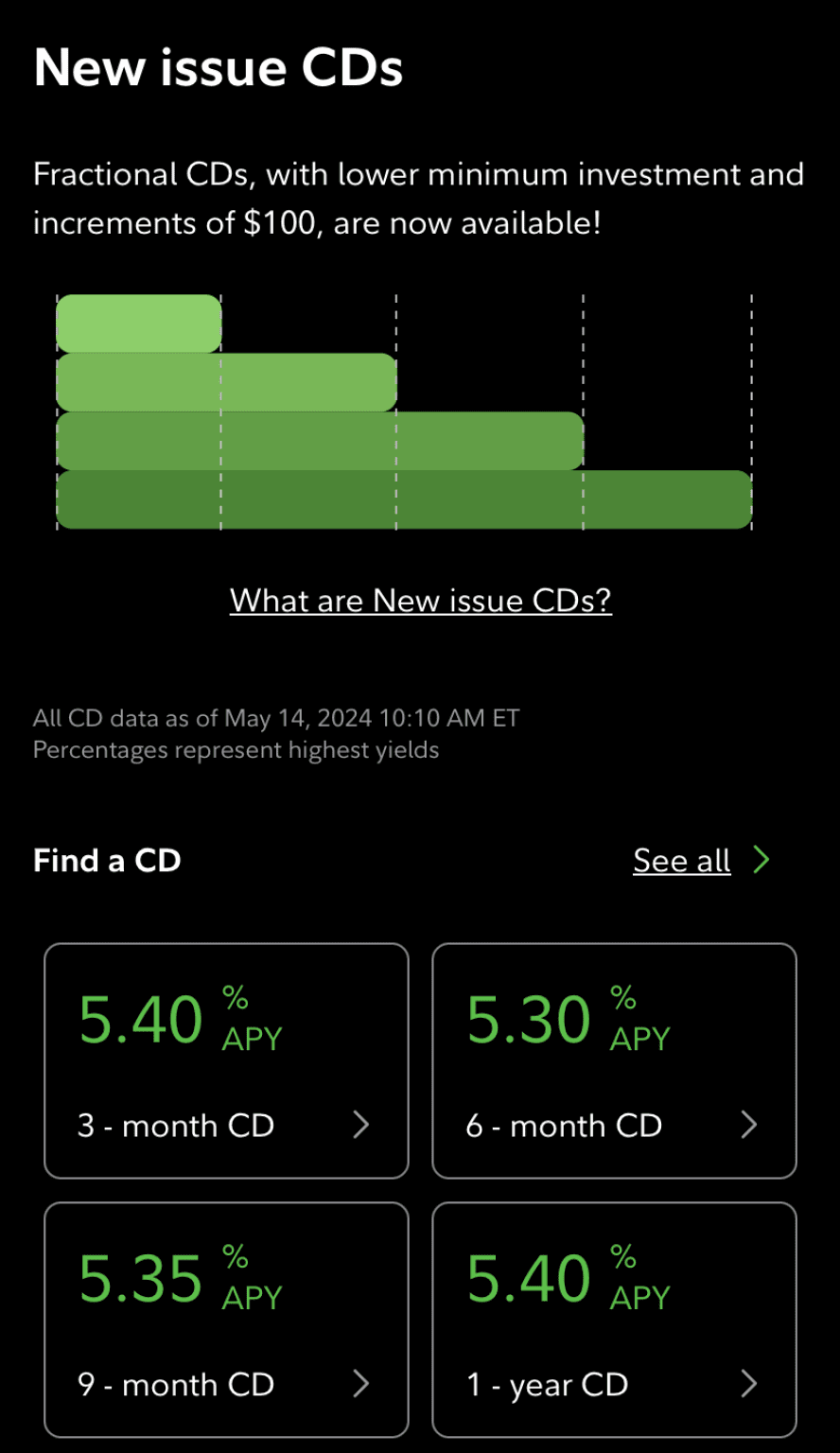The width and height of the screenshot is (840, 1453).
Task: Tap the "See all" link
Action: pyautogui.click(x=681, y=861)
